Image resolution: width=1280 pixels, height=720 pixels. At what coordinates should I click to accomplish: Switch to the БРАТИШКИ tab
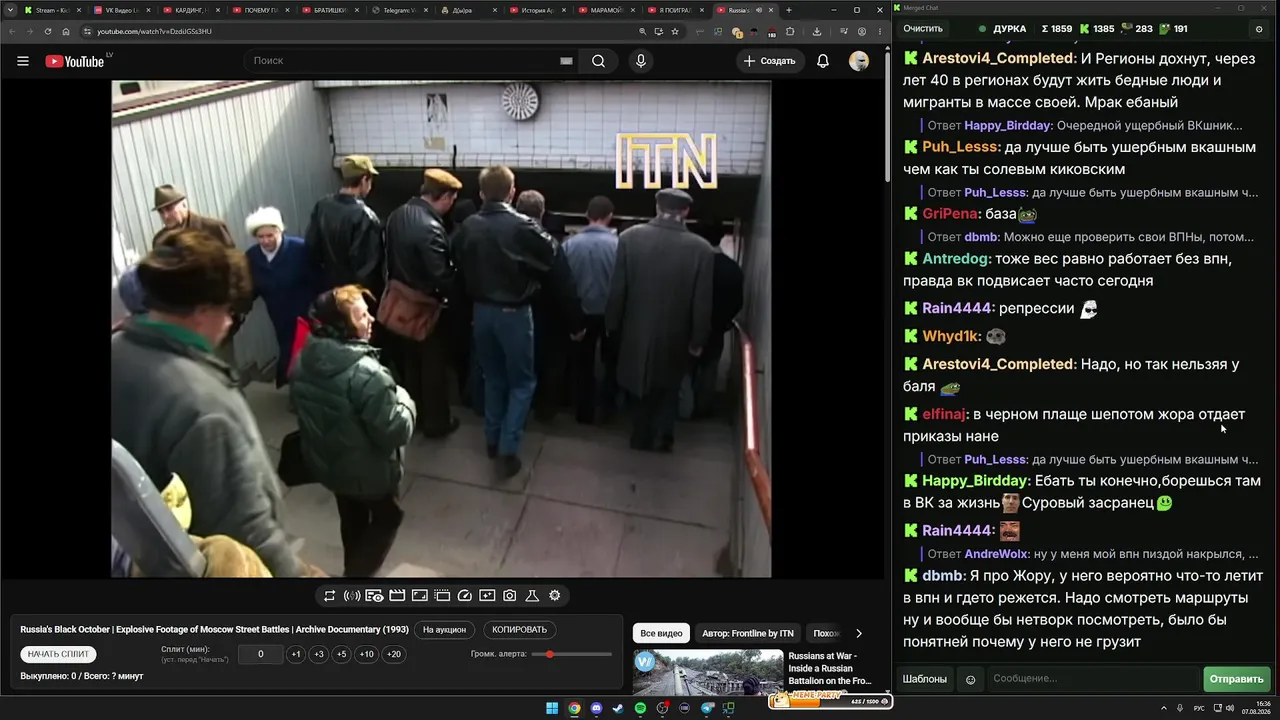coord(330,10)
